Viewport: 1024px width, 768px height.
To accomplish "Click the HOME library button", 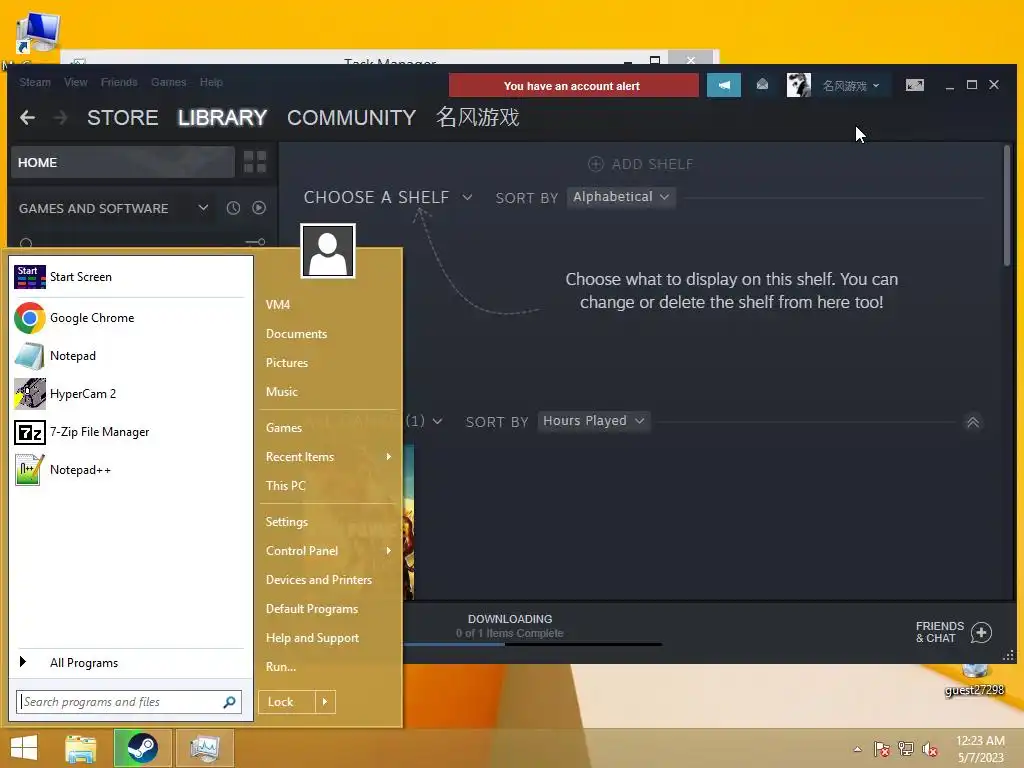I will 123,162.
